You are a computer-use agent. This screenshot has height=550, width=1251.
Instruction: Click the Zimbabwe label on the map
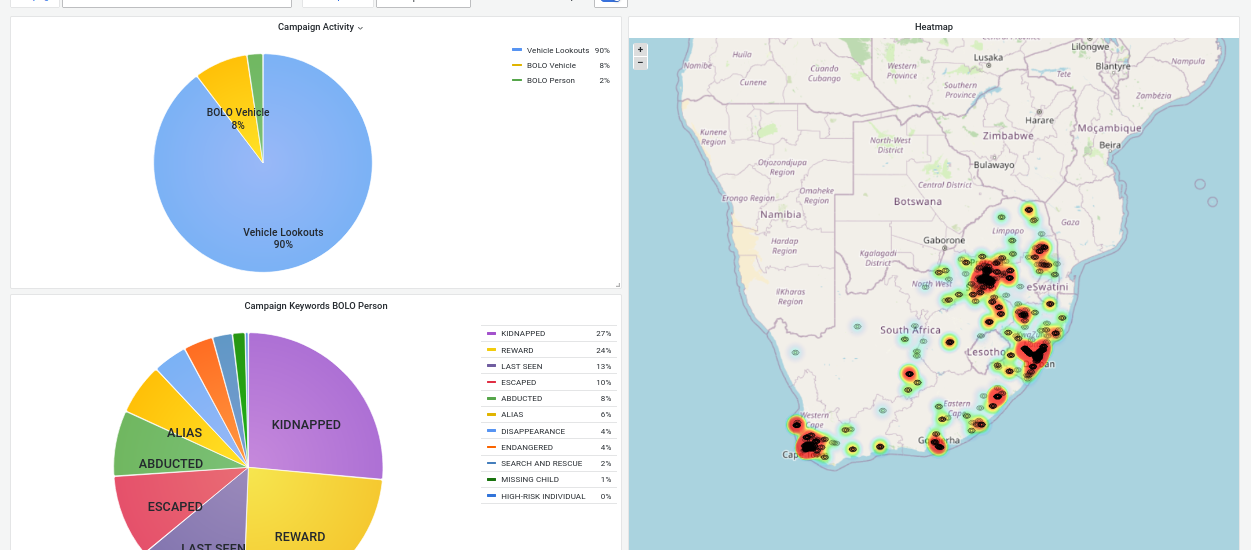(x=1008, y=135)
